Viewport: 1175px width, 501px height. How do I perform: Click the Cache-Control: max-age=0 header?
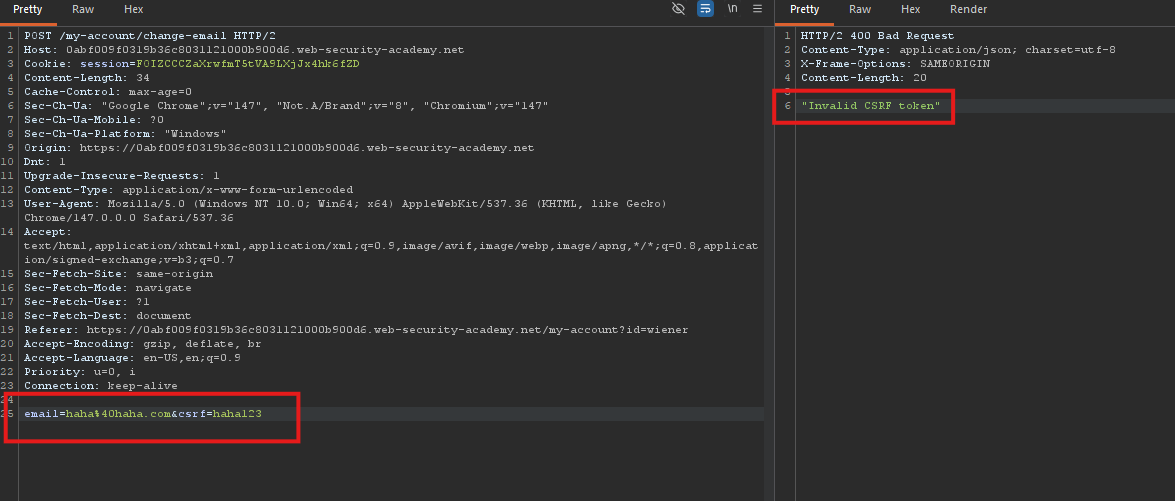(108, 91)
